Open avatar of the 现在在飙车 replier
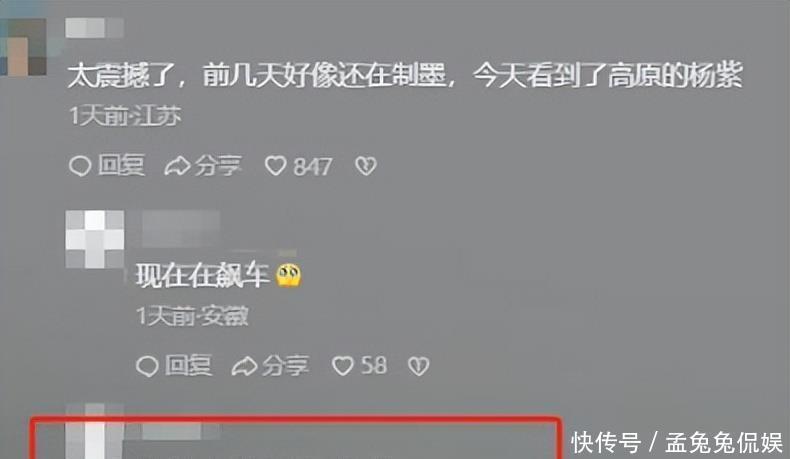The height and width of the screenshot is (459, 790). (x=95, y=239)
